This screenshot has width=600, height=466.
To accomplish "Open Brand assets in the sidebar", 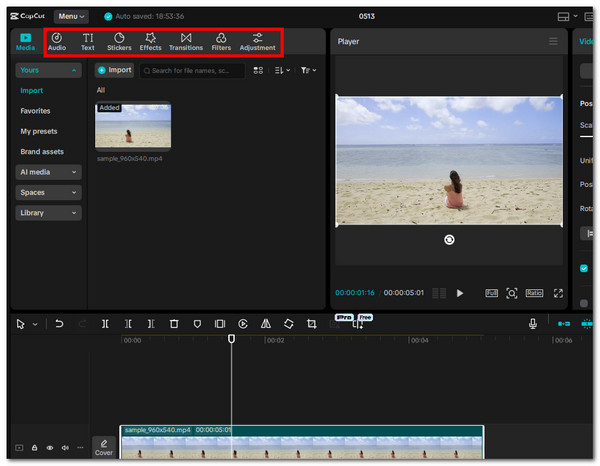I will coord(42,152).
